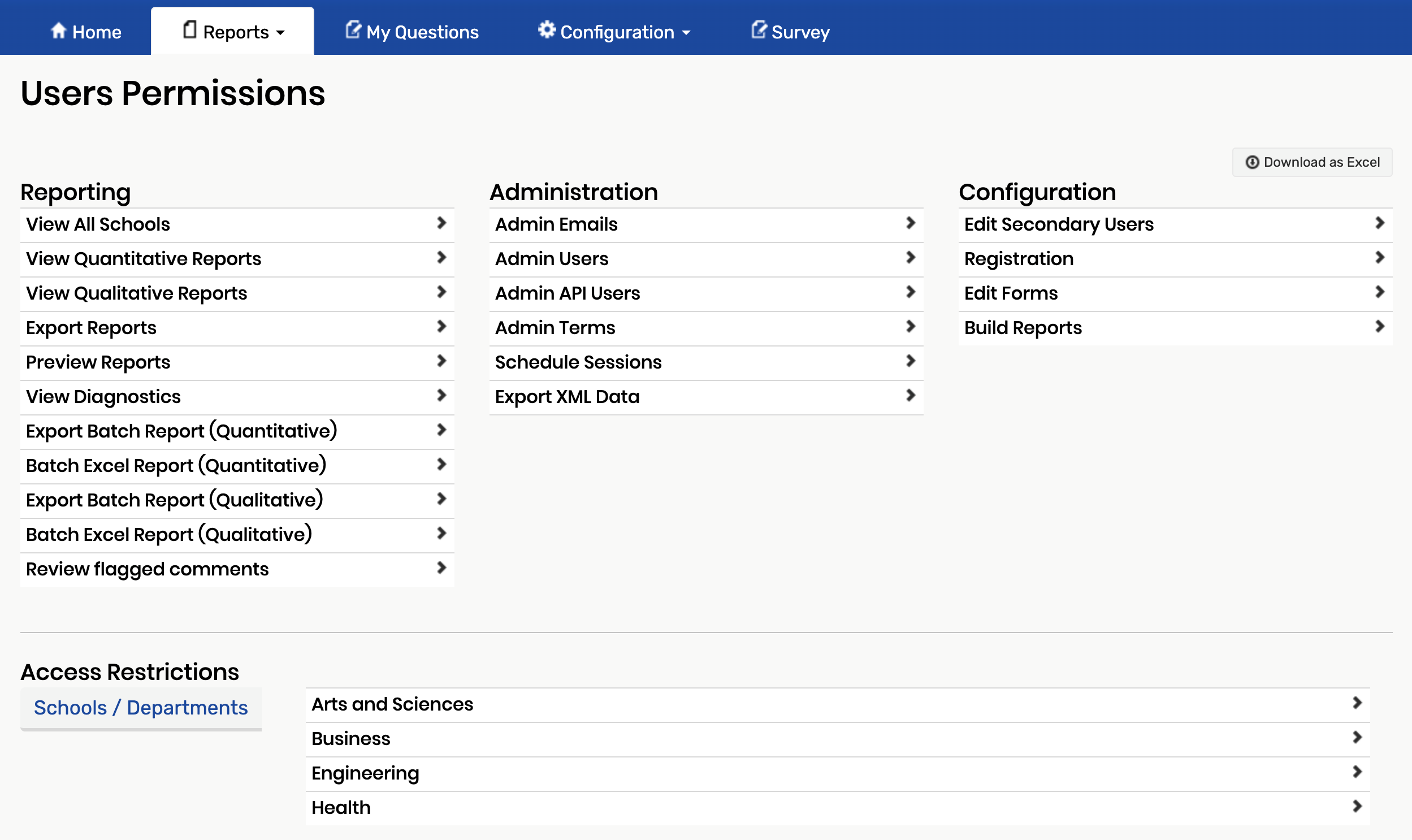Select Schools / Departments link

tap(140, 708)
